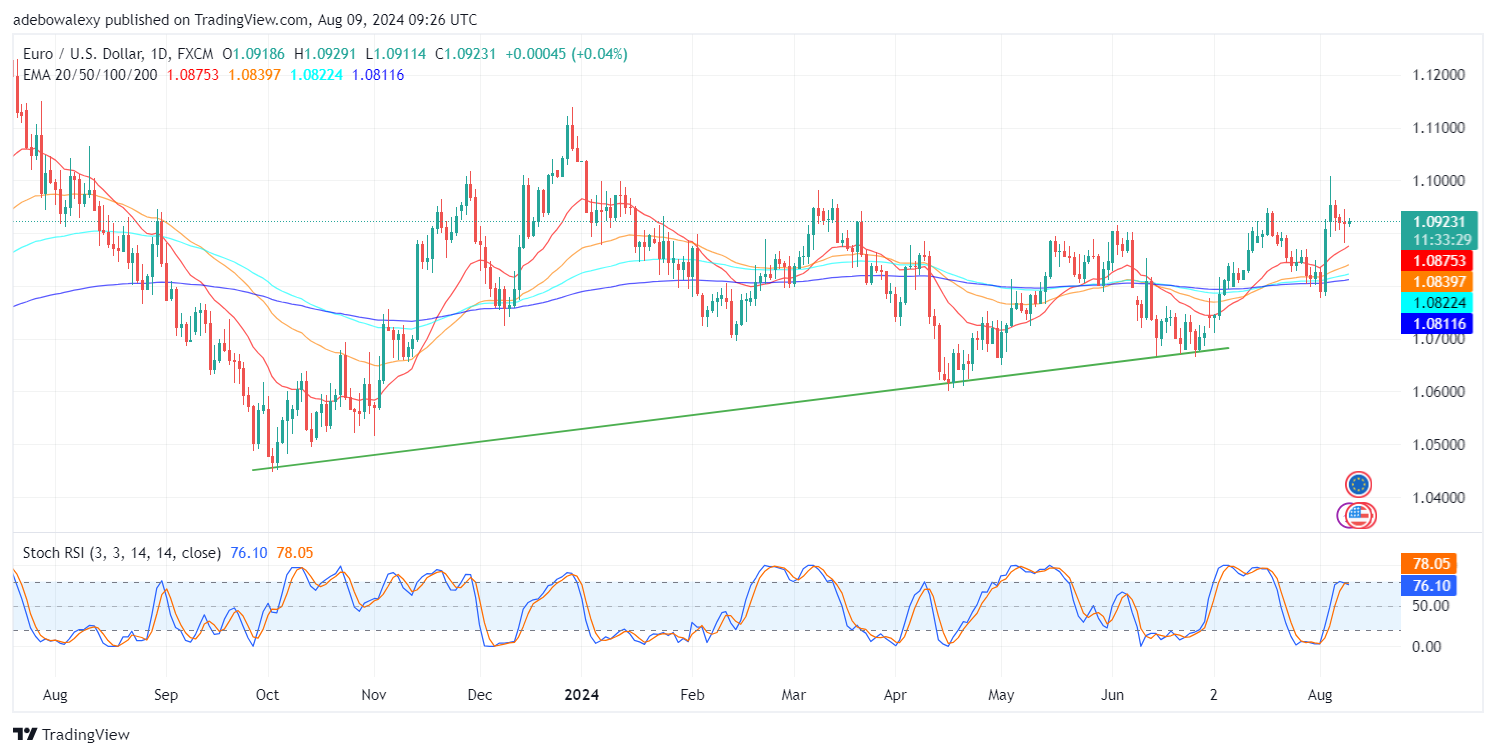This screenshot has width=1496, height=756.
Task: Click the 1.10000 price axis label
Action: click(x=1437, y=181)
